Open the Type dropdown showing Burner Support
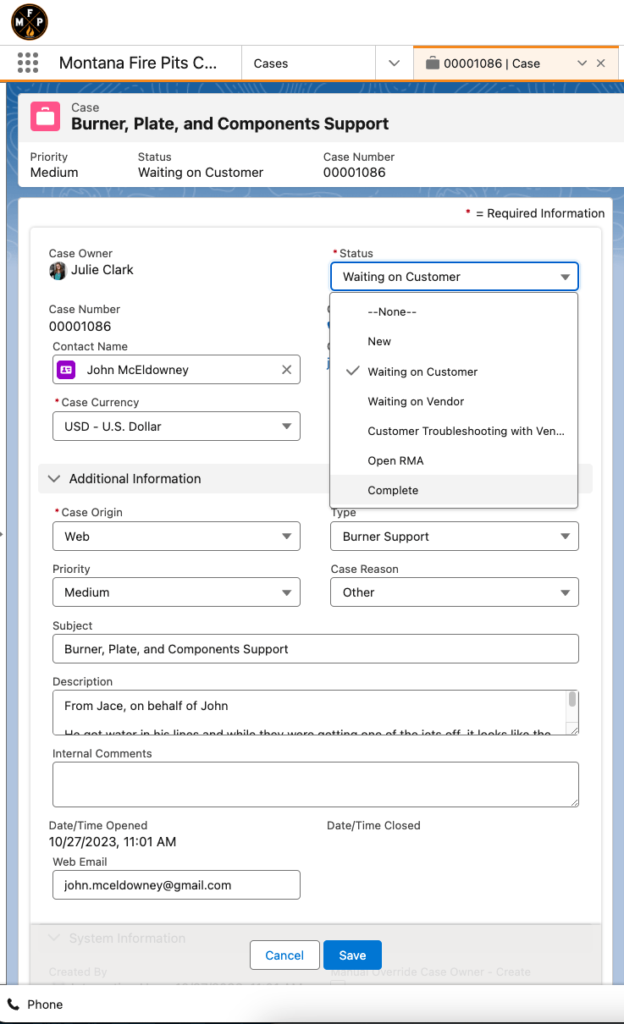 (454, 536)
